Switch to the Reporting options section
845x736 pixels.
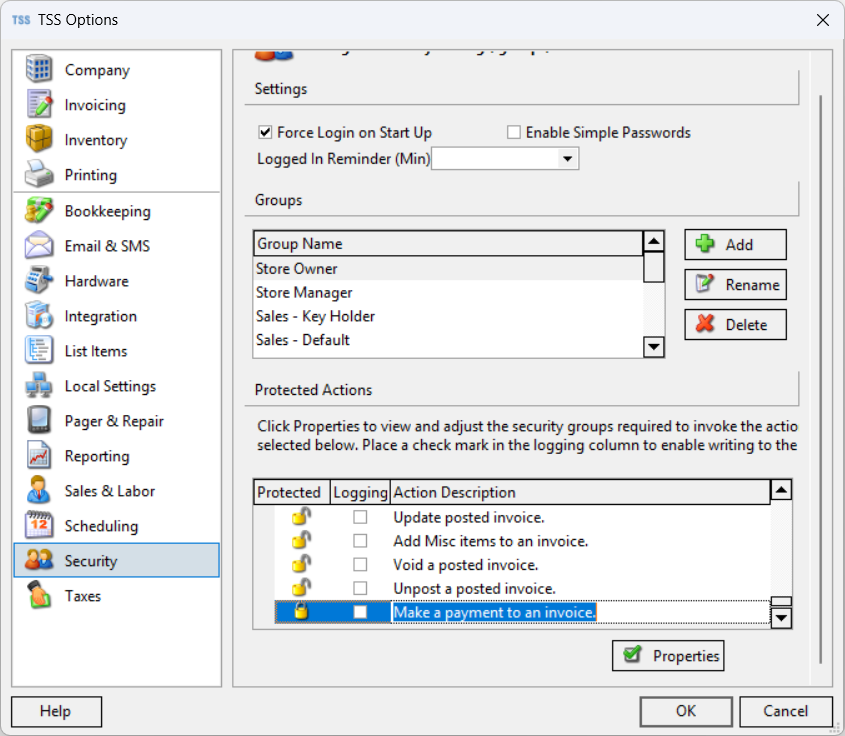tap(97, 456)
